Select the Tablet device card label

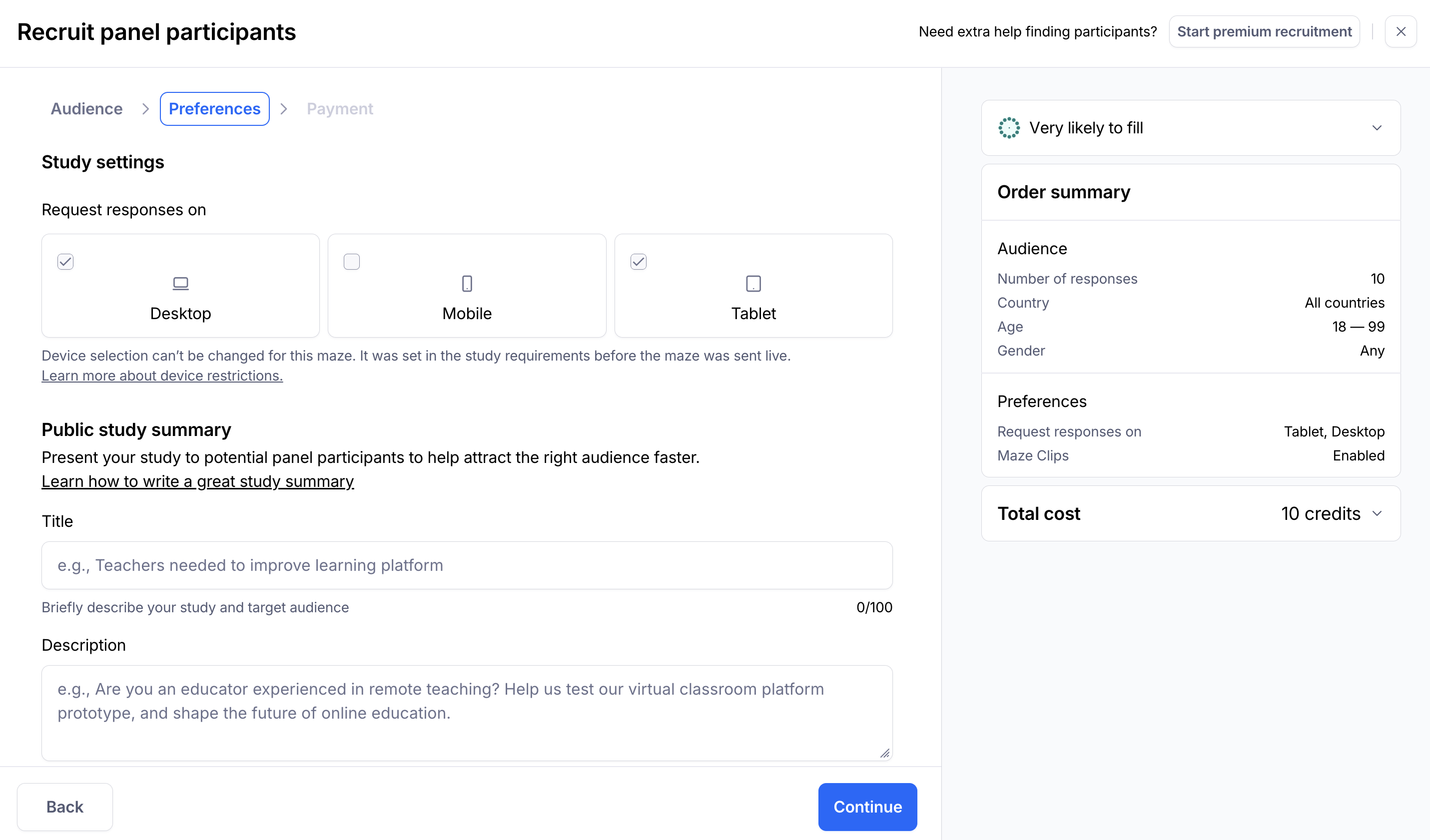[753, 314]
